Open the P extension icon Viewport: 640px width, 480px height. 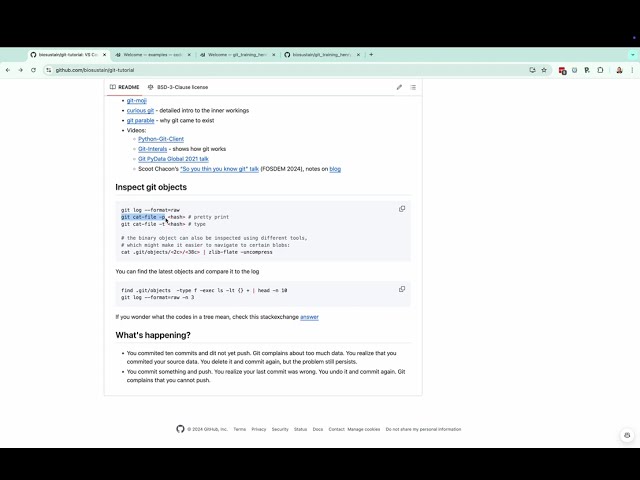click(x=587, y=70)
